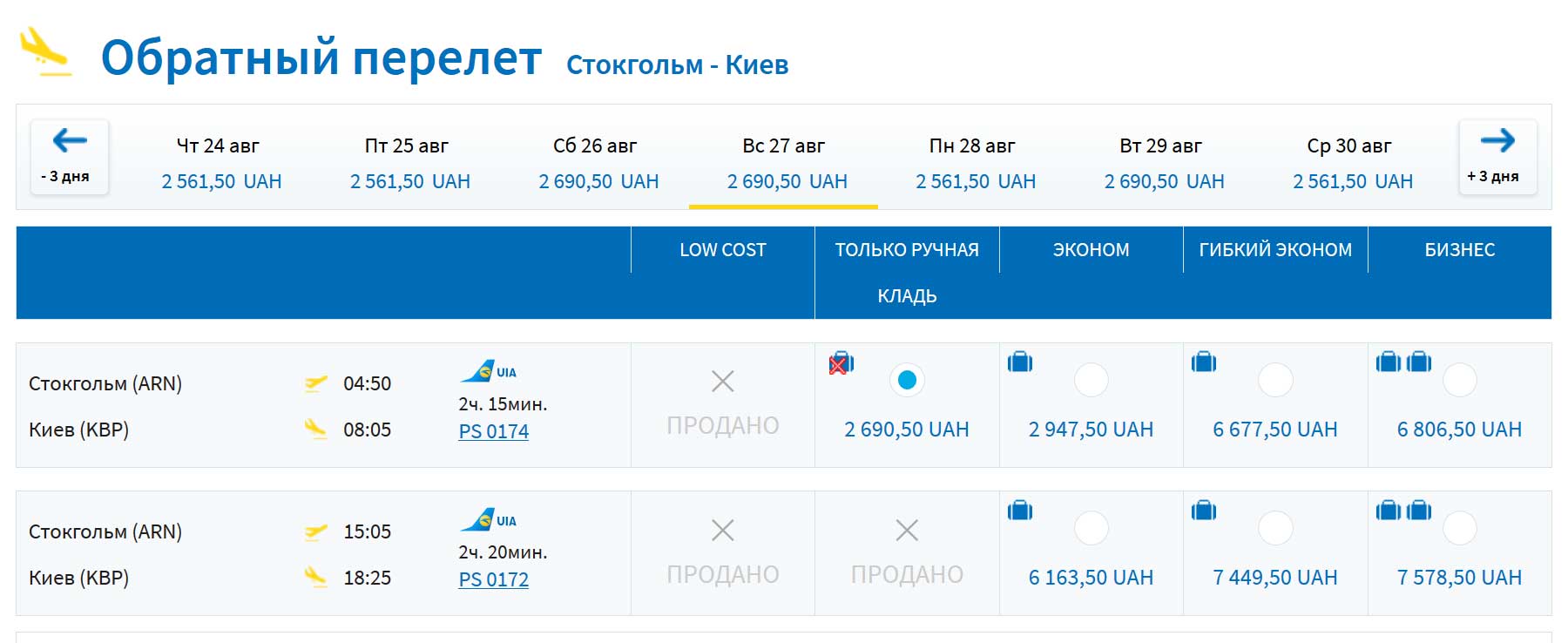Select the 6 677,50 UAH flexible economy radio
This screenshot has width=1568, height=643.
click(x=1275, y=380)
